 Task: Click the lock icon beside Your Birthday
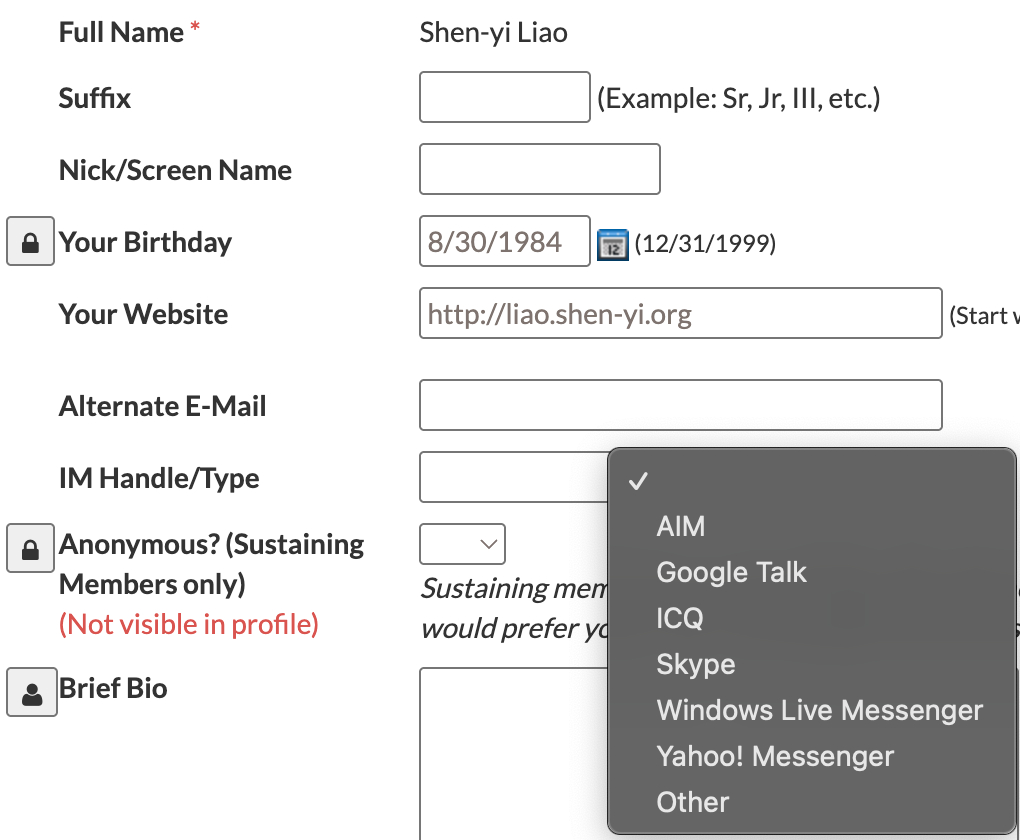tap(30, 243)
